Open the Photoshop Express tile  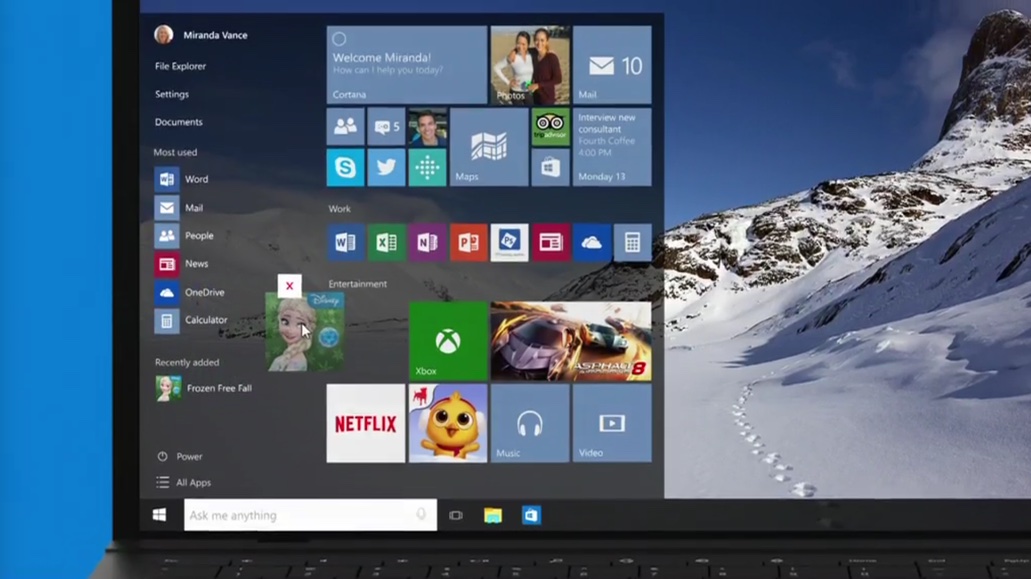pyautogui.click(x=510, y=243)
